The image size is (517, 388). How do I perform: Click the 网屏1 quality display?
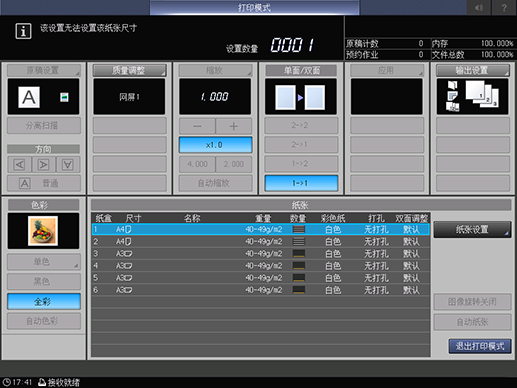[129, 97]
